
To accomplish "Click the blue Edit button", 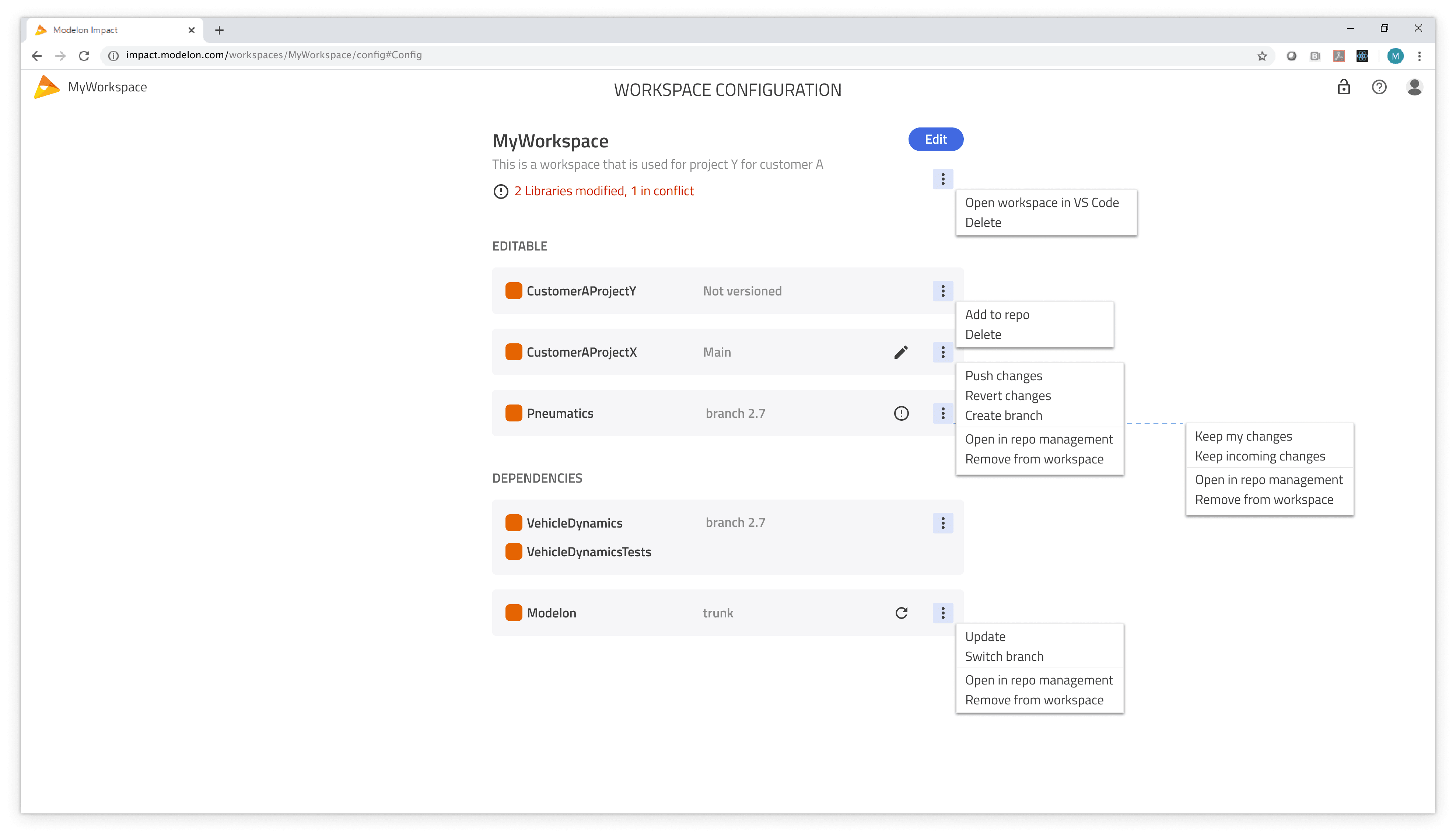I will coord(935,140).
